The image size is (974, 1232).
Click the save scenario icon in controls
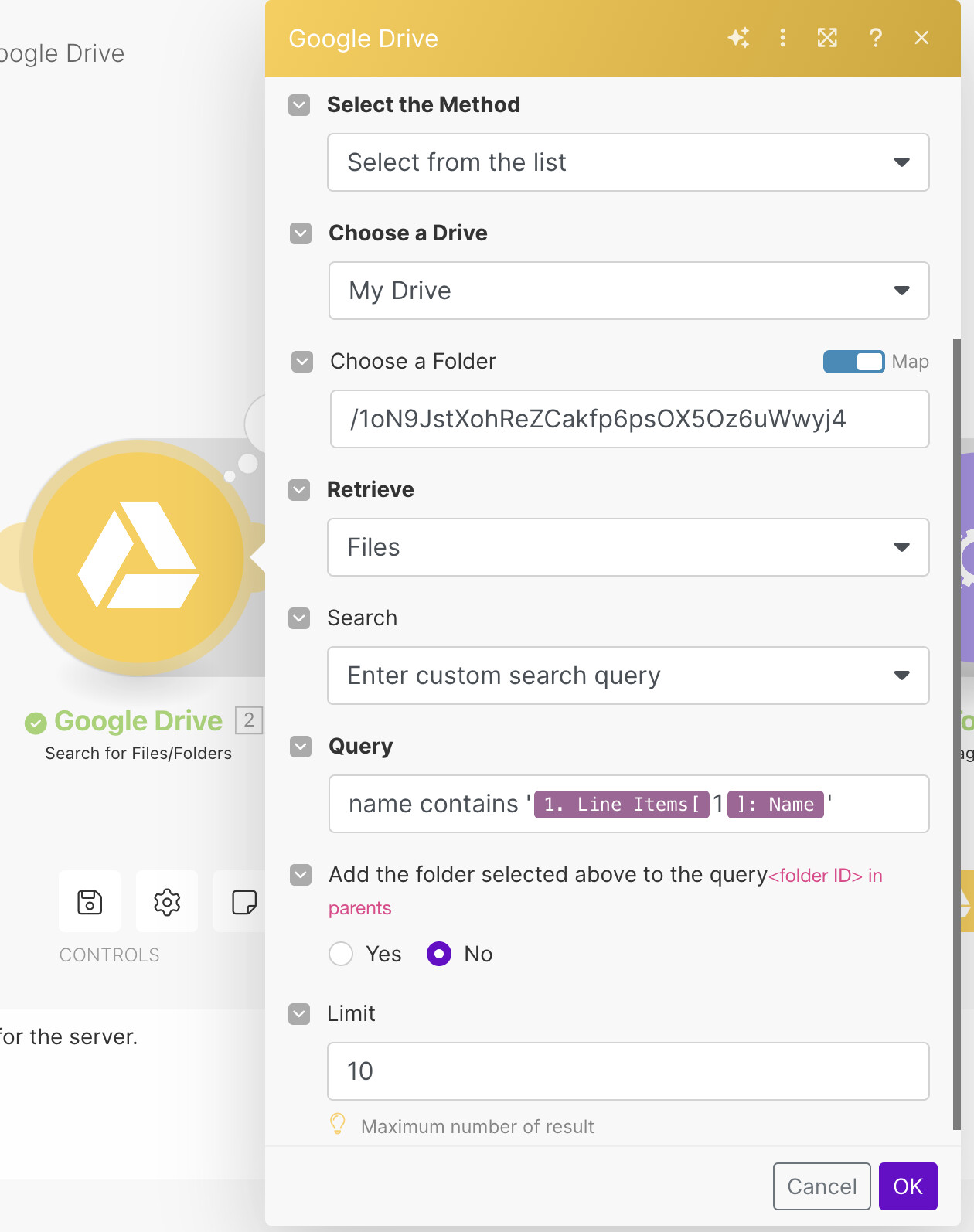tap(90, 901)
